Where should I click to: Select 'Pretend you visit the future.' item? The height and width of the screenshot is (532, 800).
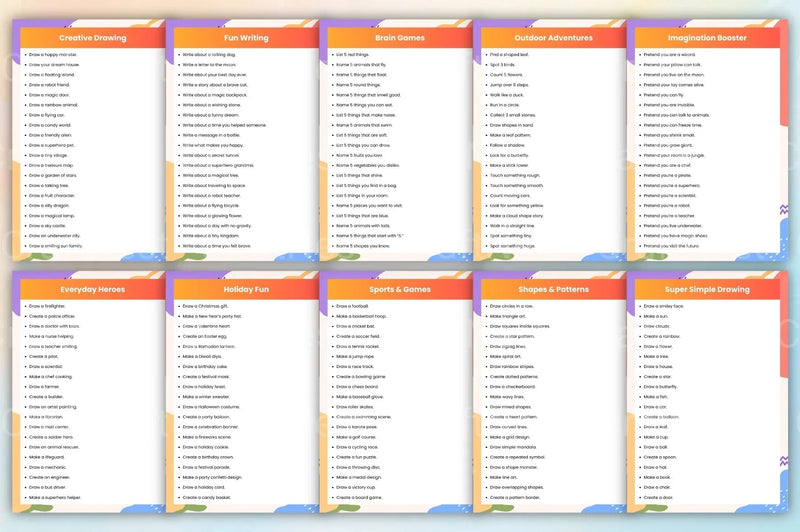click(671, 246)
